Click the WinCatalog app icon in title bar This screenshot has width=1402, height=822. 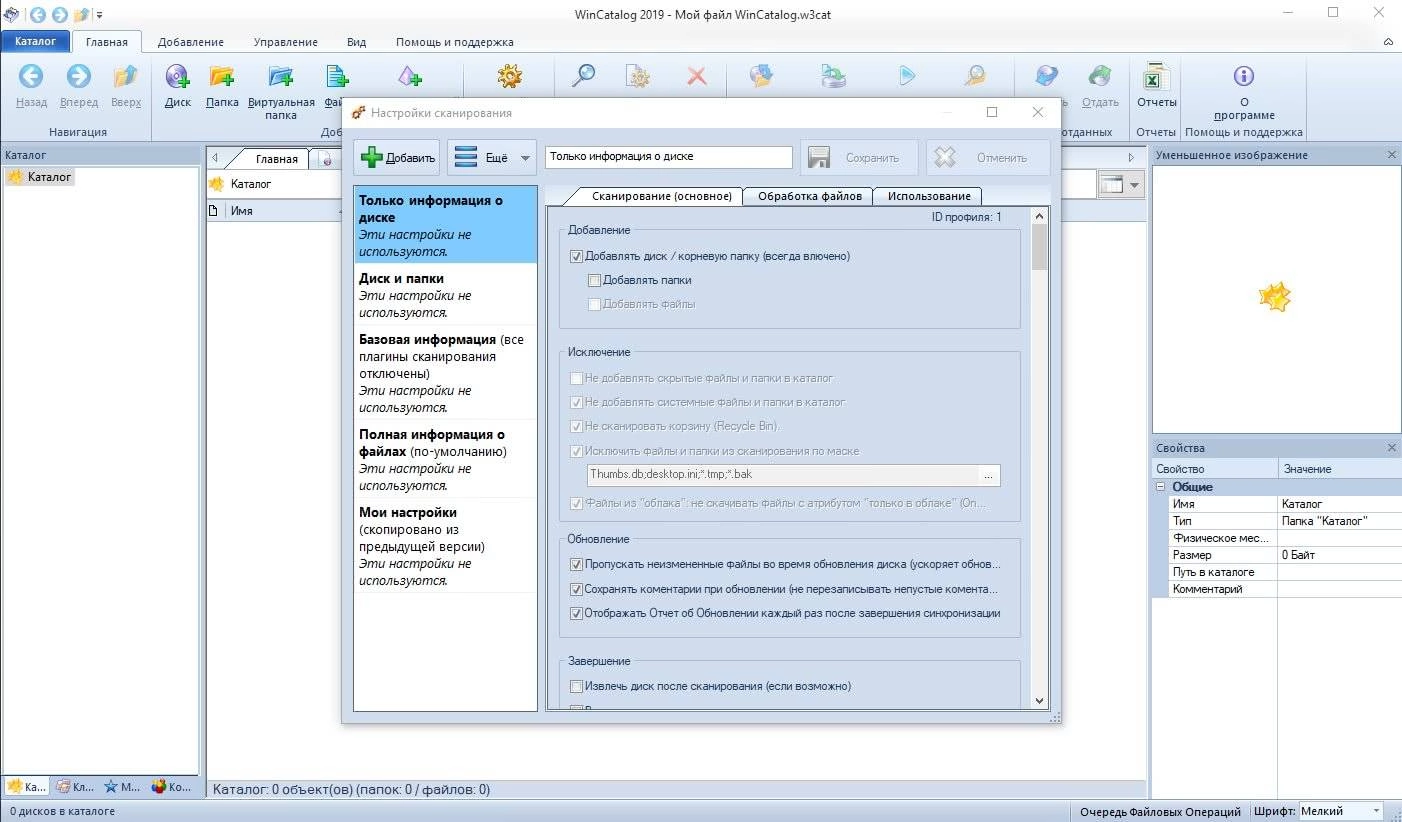click(11, 14)
